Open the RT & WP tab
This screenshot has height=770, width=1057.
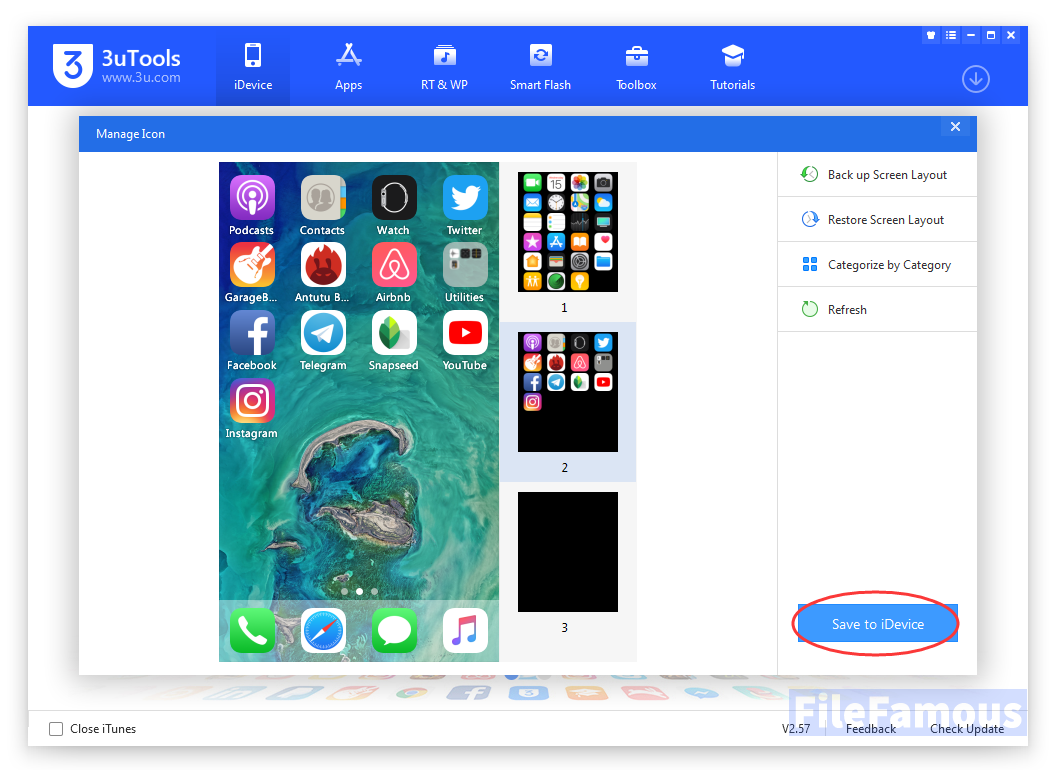[x=444, y=67]
